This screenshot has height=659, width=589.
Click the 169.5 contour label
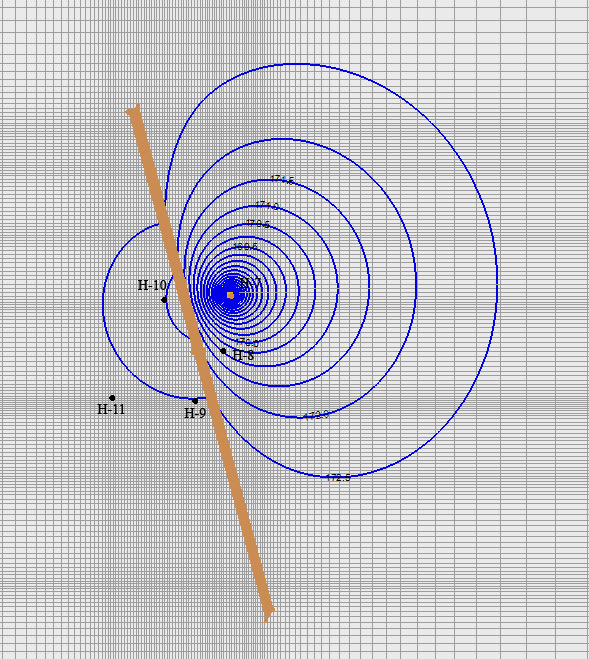coord(245,247)
